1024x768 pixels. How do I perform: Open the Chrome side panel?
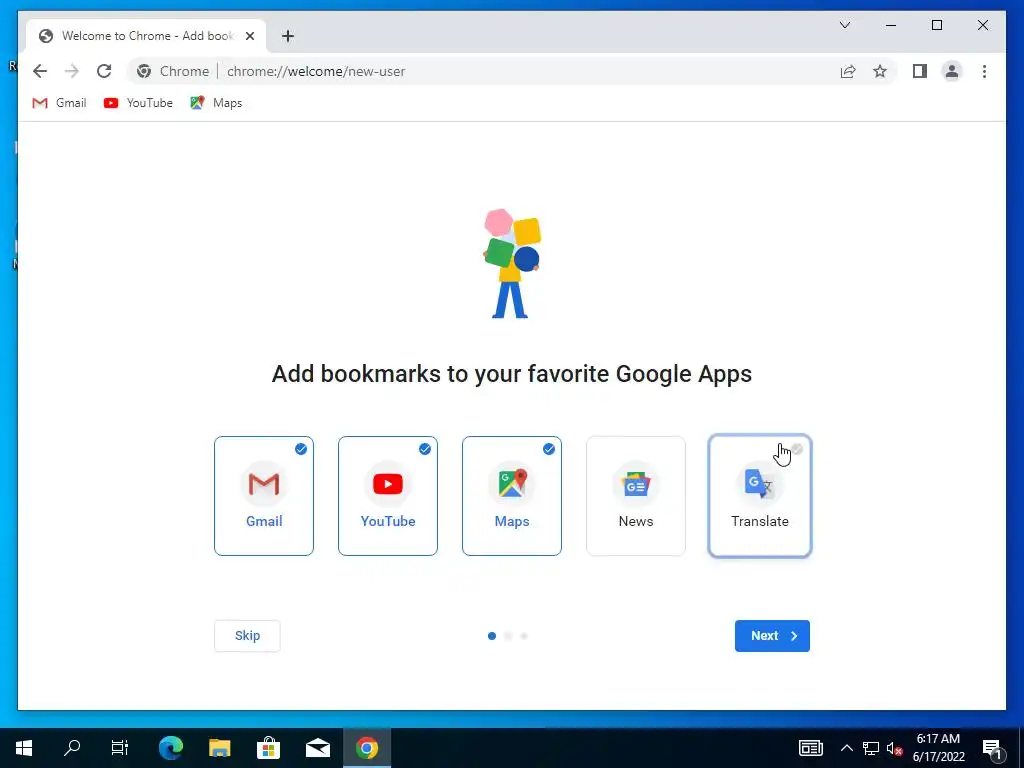pos(920,71)
